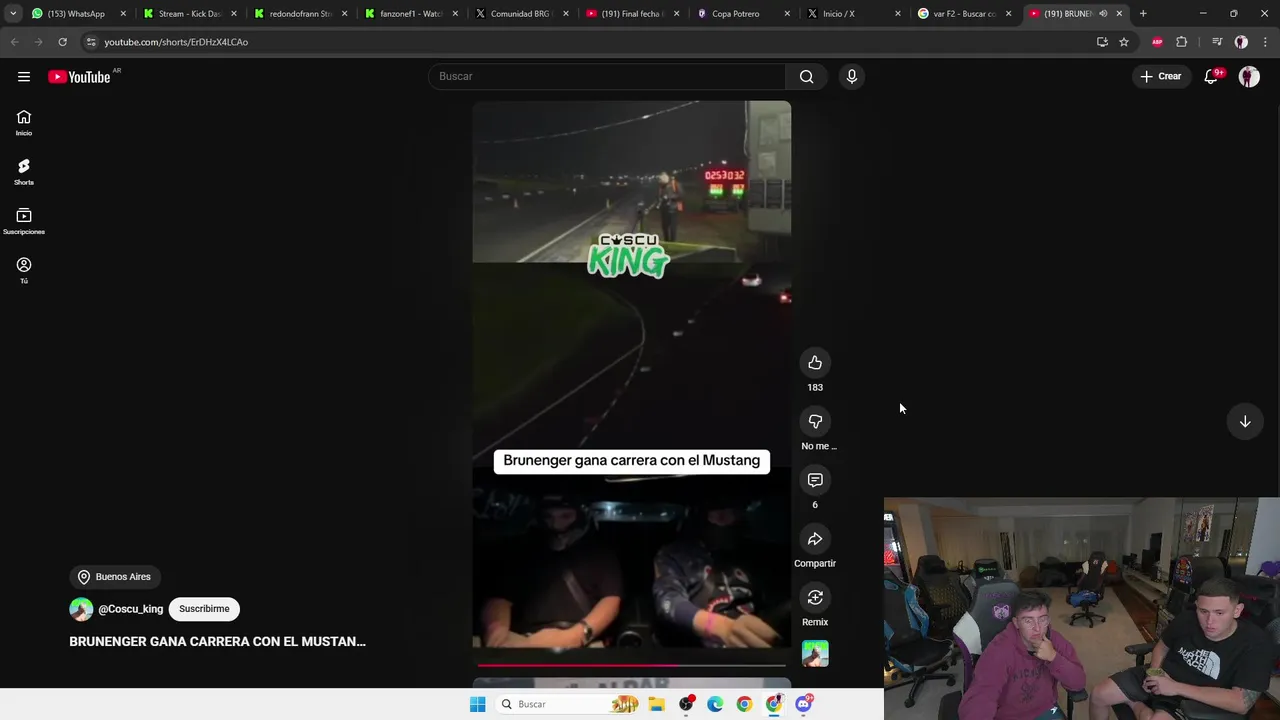Click the Crear button
Image resolution: width=1280 pixels, height=720 pixels.
pyautogui.click(x=1161, y=77)
